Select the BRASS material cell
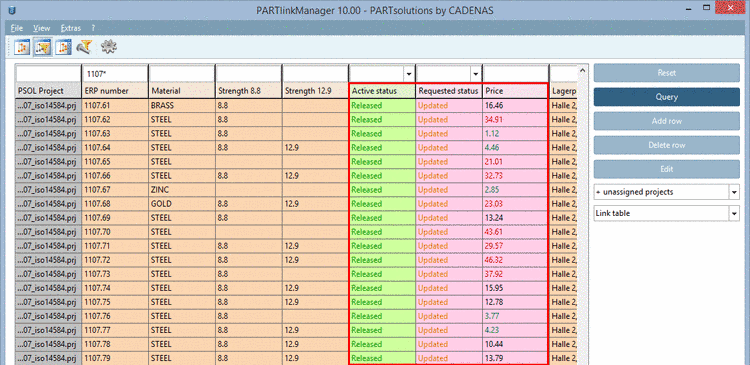 [x=182, y=106]
